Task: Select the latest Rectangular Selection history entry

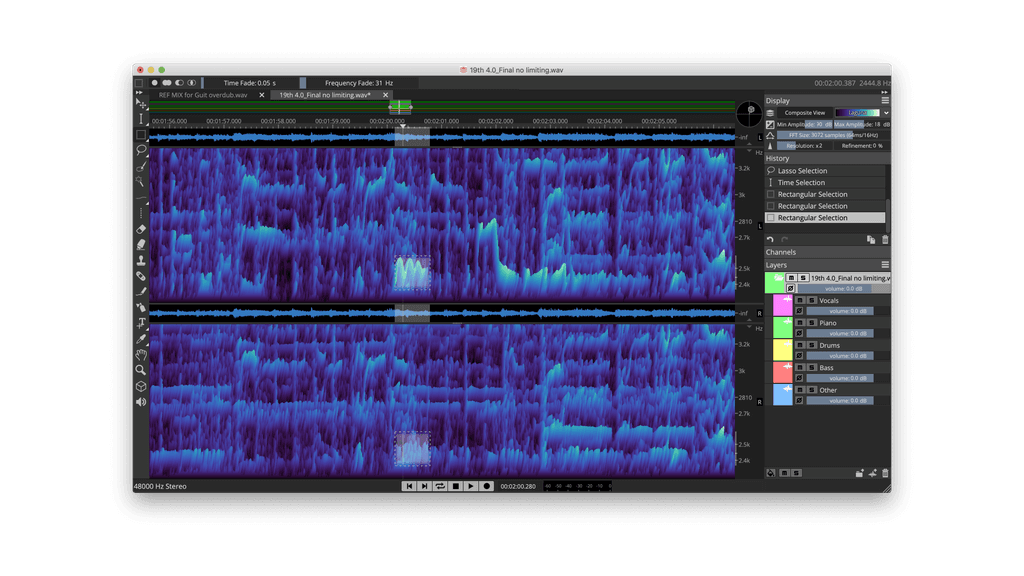Action: point(823,217)
